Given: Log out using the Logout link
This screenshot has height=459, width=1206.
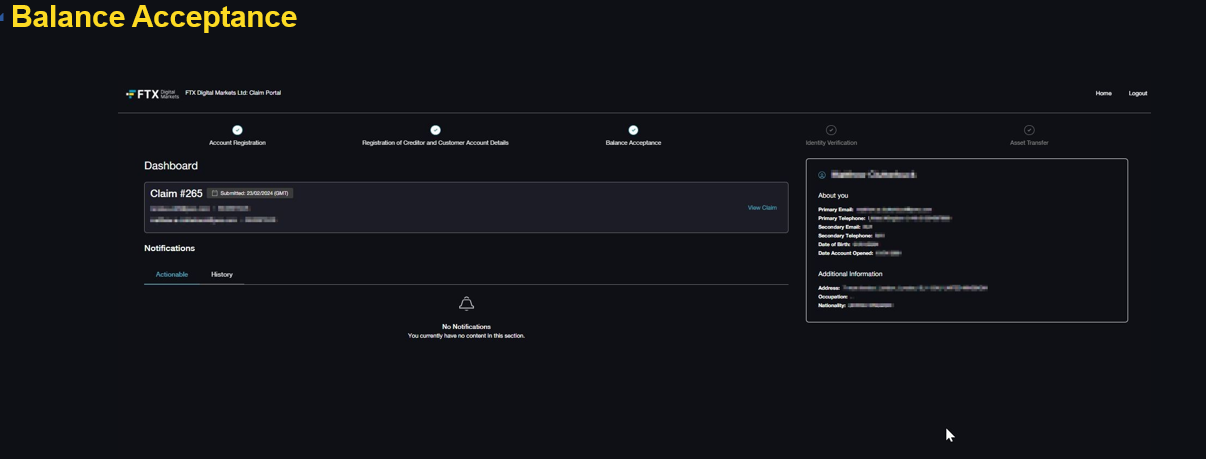Looking at the screenshot, I should pos(1138,93).
